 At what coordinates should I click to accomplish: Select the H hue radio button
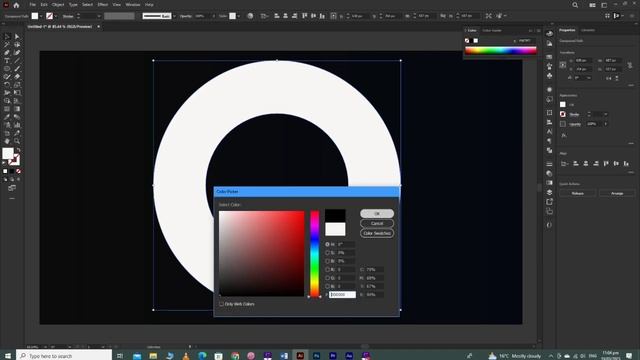click(327, 244)
